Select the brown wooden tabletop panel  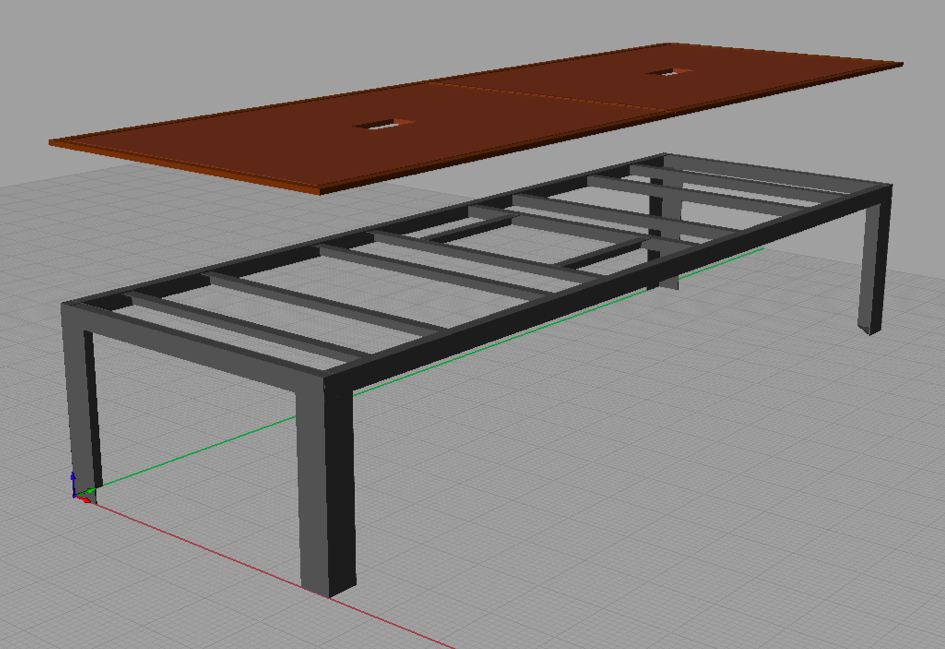click(x=250, y=140)
